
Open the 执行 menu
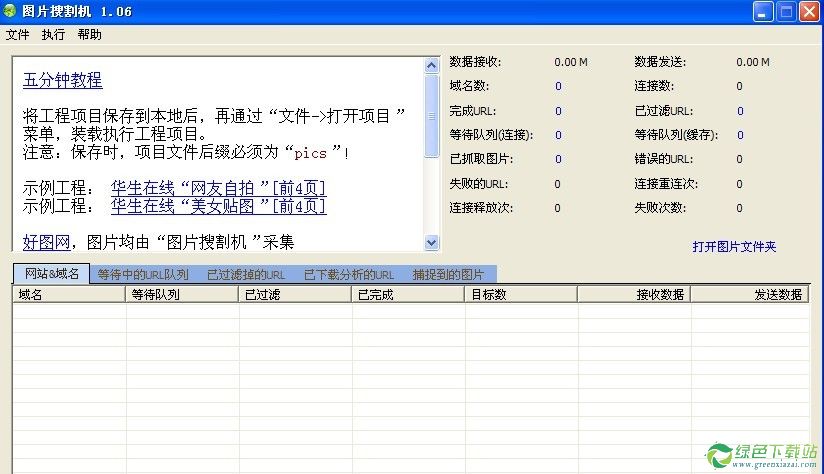point(53,35)
